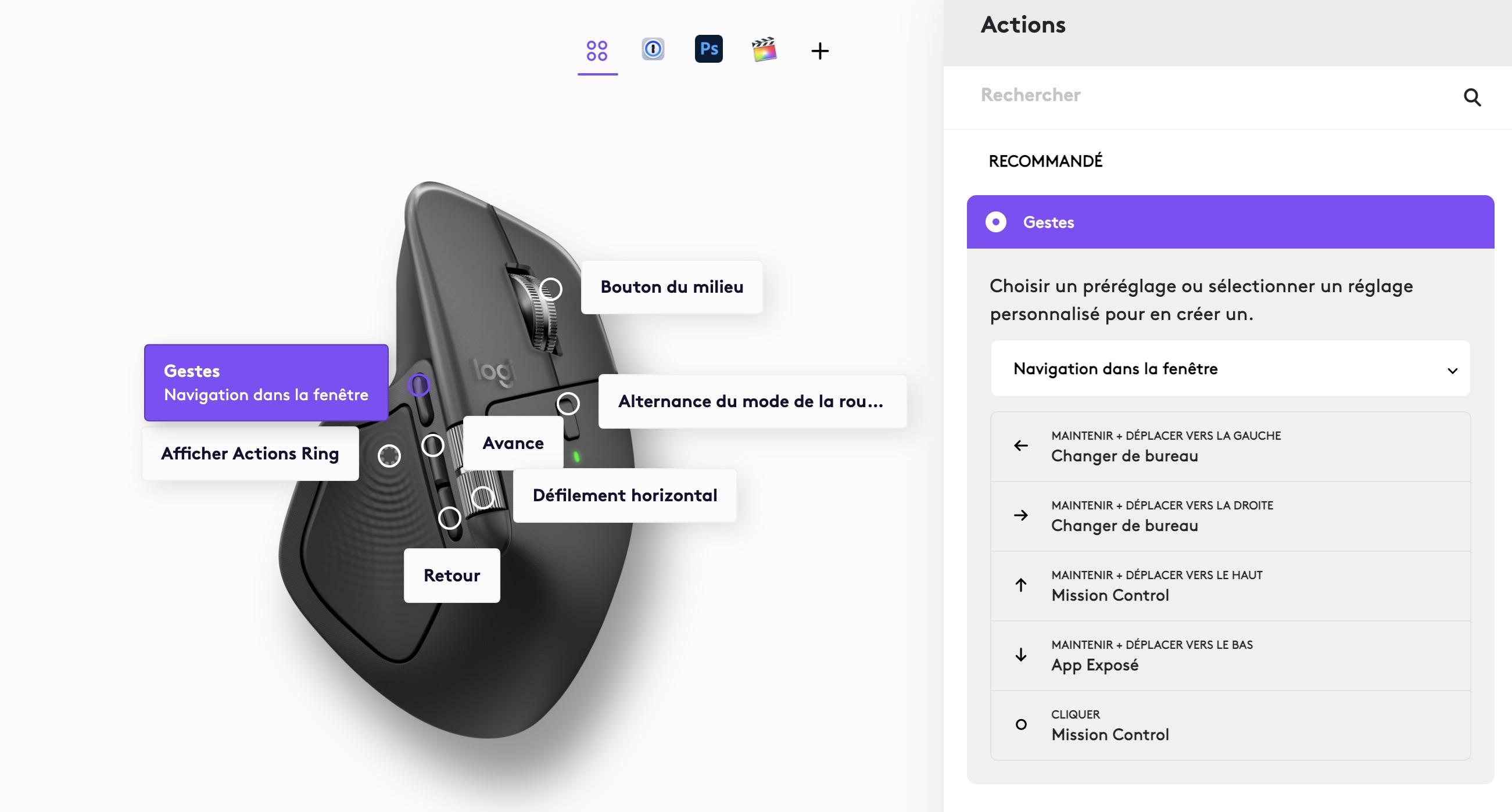1512x812 pixels.
Task: Choose the App Exposé gesture entry
Action: click(1230, 656)
